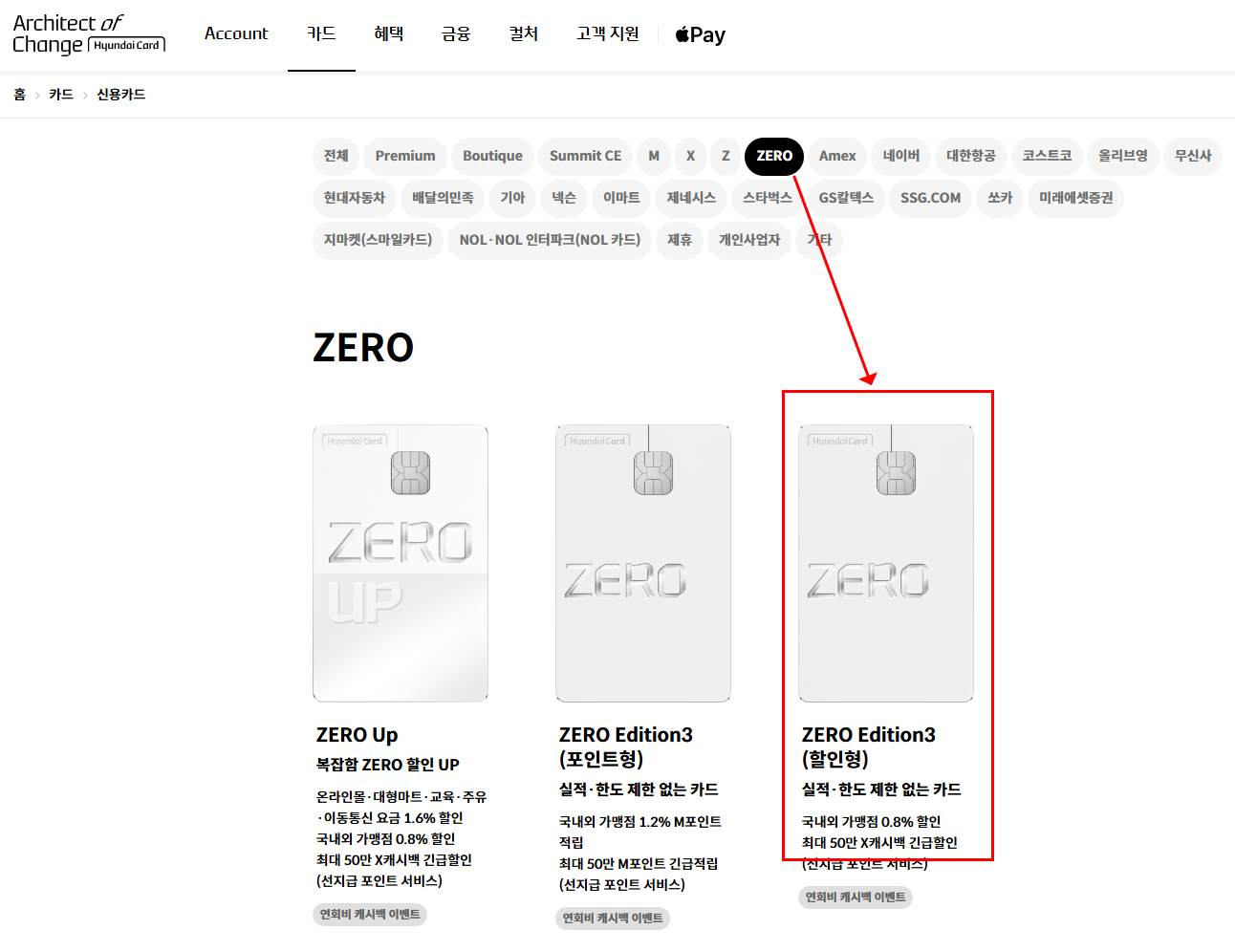Go to 홈 in the breadcrumb
Image resolution: width=1235 pixels, height=952 pixels.
(x=19, y=95)
